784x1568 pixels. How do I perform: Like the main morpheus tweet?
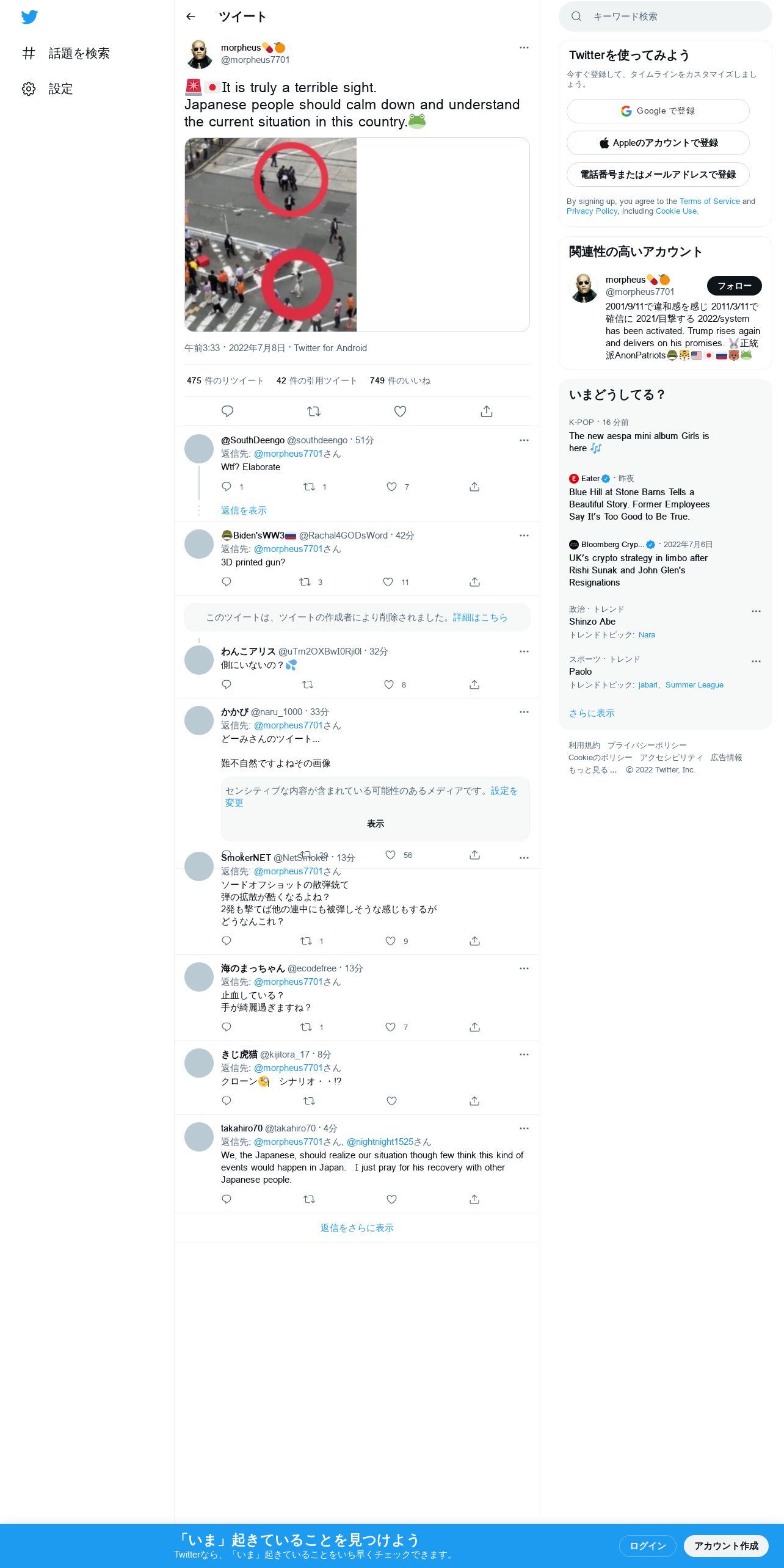pos(400,412)
